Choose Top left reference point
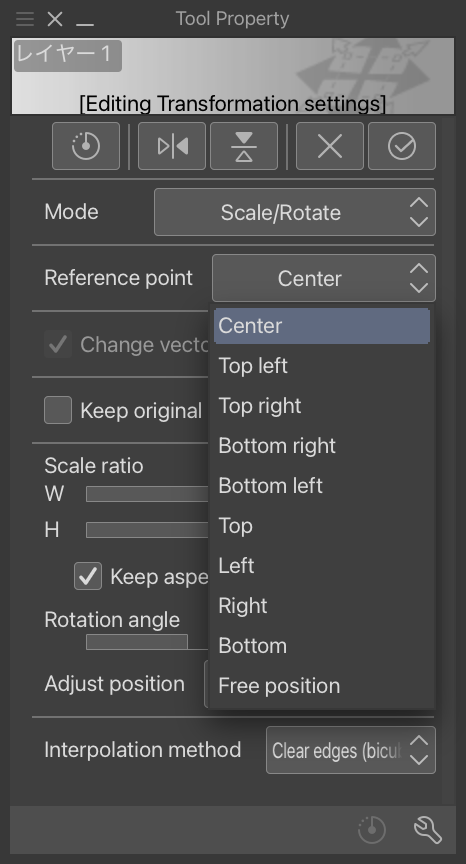The height and width of the screenshot is (864, 466). (322, 365)
